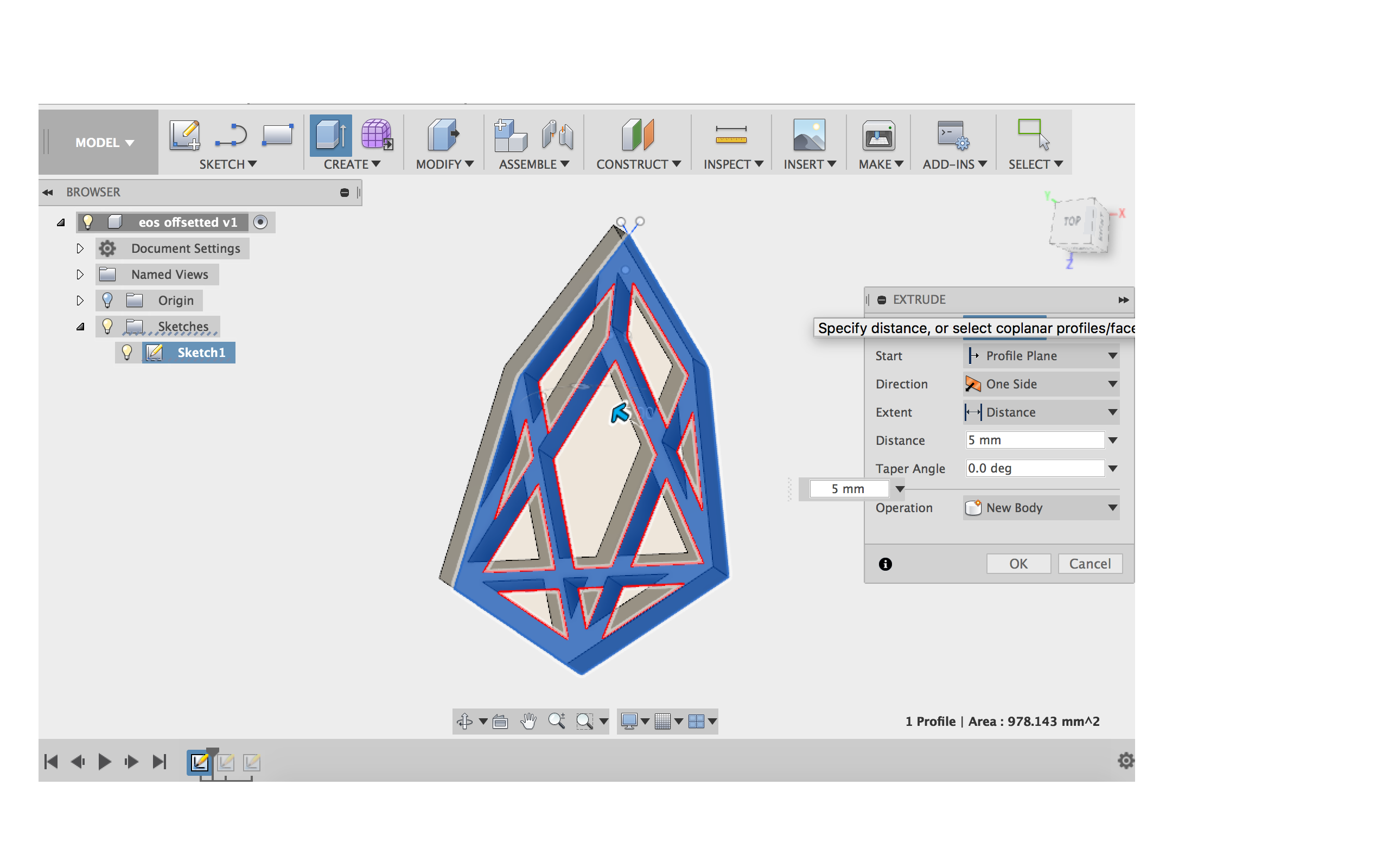Select the Rectangle sketch tool
The height and width of the screenshot is (868, 1389).
[278, 136]
